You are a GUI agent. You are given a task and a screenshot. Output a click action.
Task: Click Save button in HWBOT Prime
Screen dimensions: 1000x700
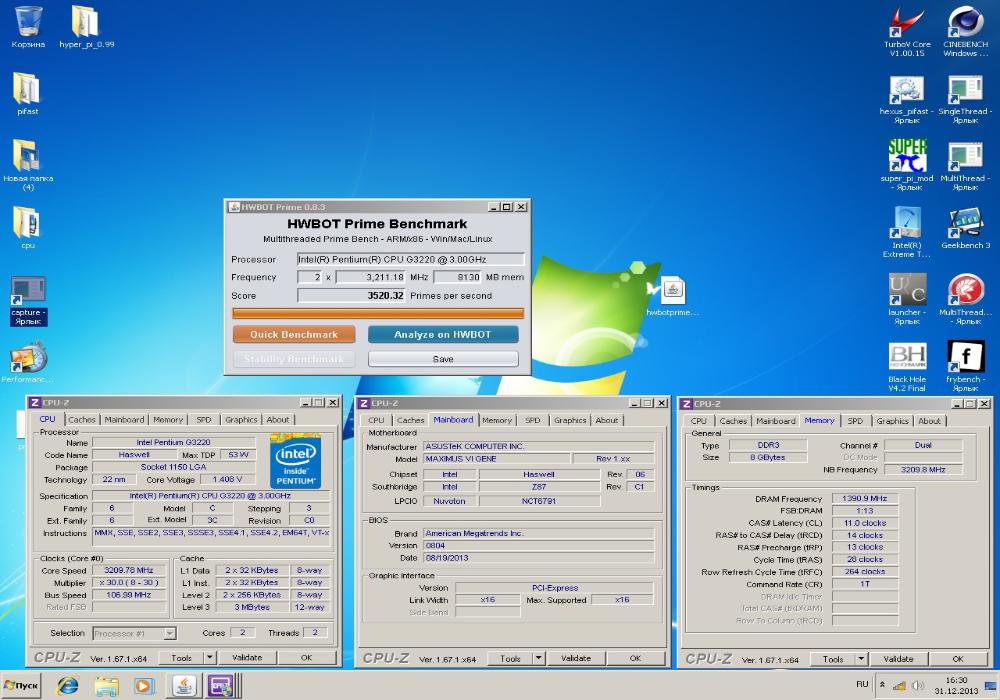coord(443,359)
